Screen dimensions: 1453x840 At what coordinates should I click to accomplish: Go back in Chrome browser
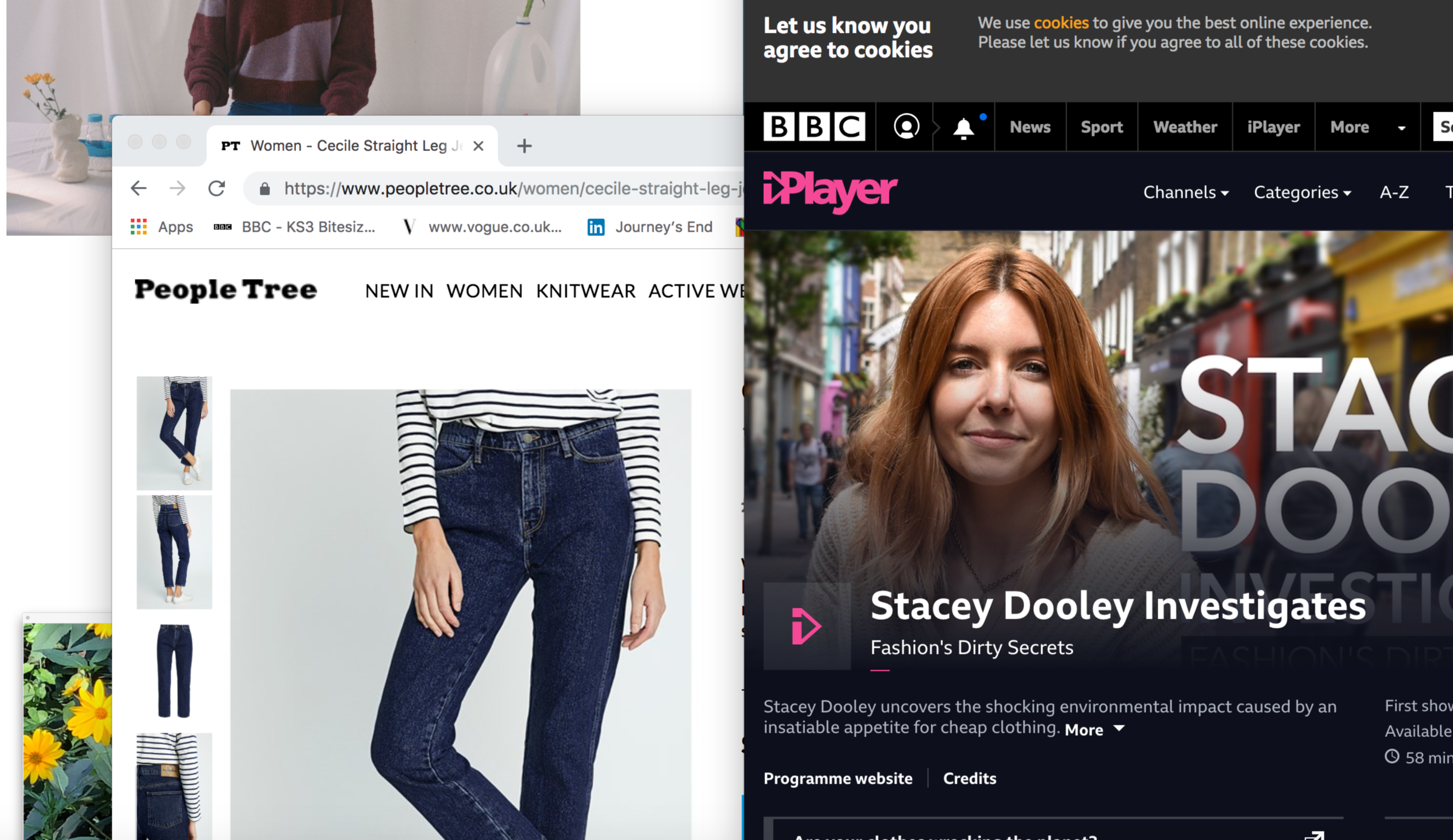tap(139, 189)
